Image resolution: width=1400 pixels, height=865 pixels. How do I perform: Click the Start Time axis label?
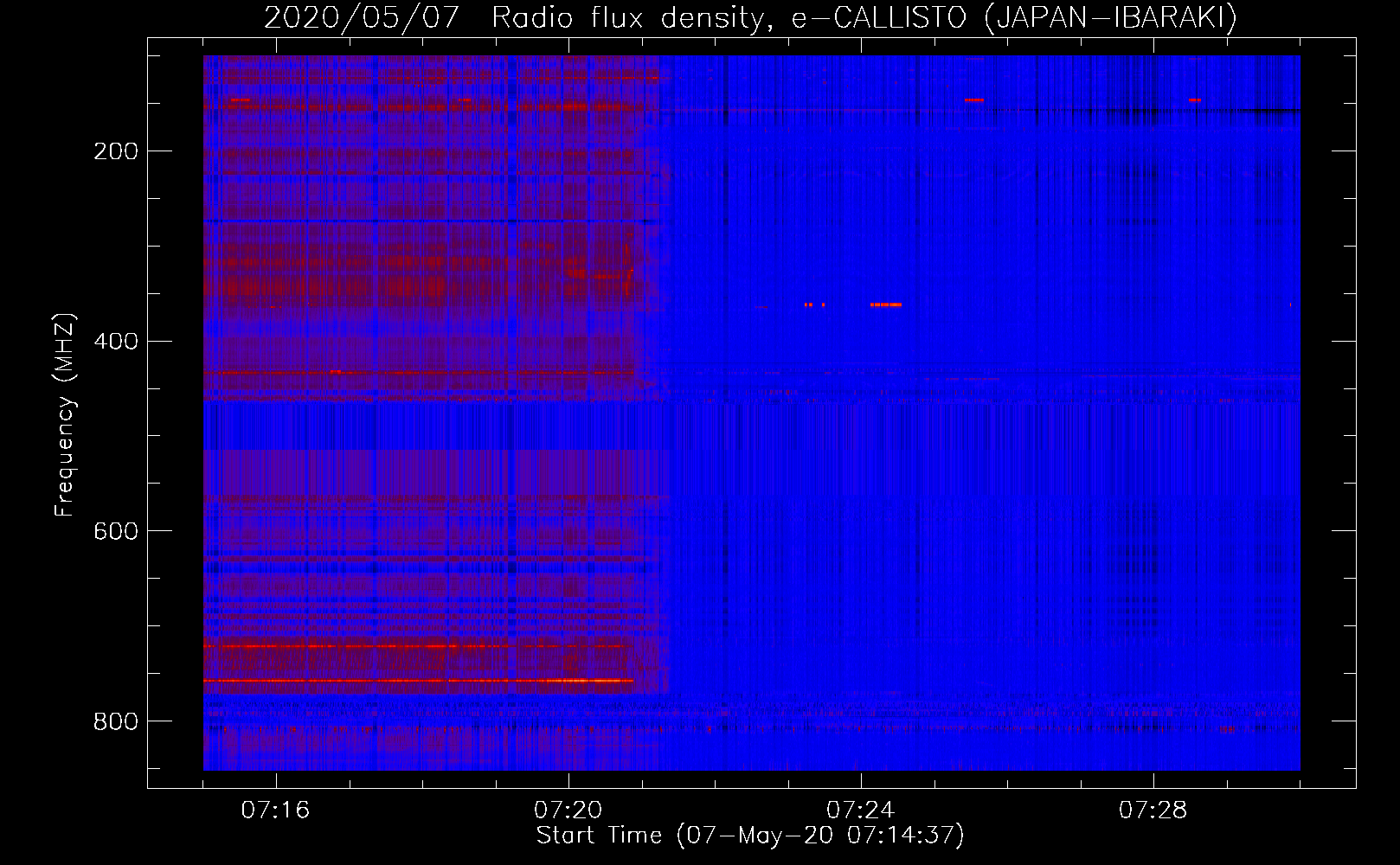(x=750, y=836)
